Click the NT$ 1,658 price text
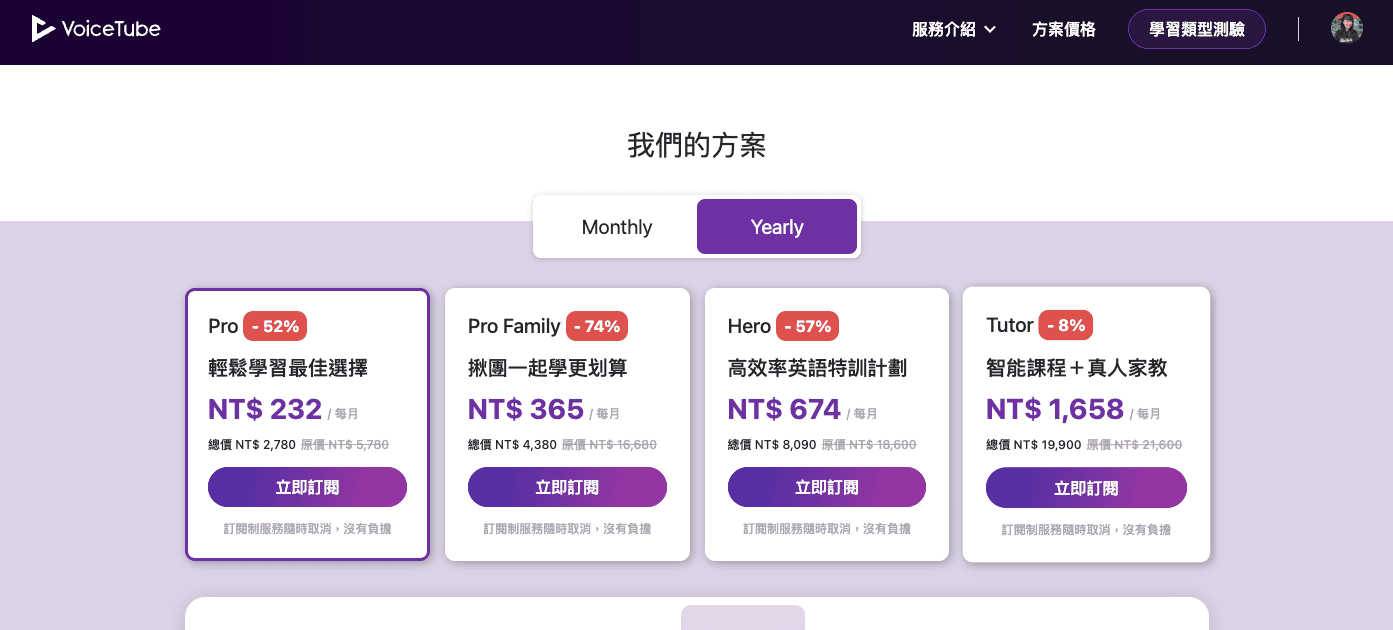The height and width of the screenshot is (630, 1393). pos(1055,409)
